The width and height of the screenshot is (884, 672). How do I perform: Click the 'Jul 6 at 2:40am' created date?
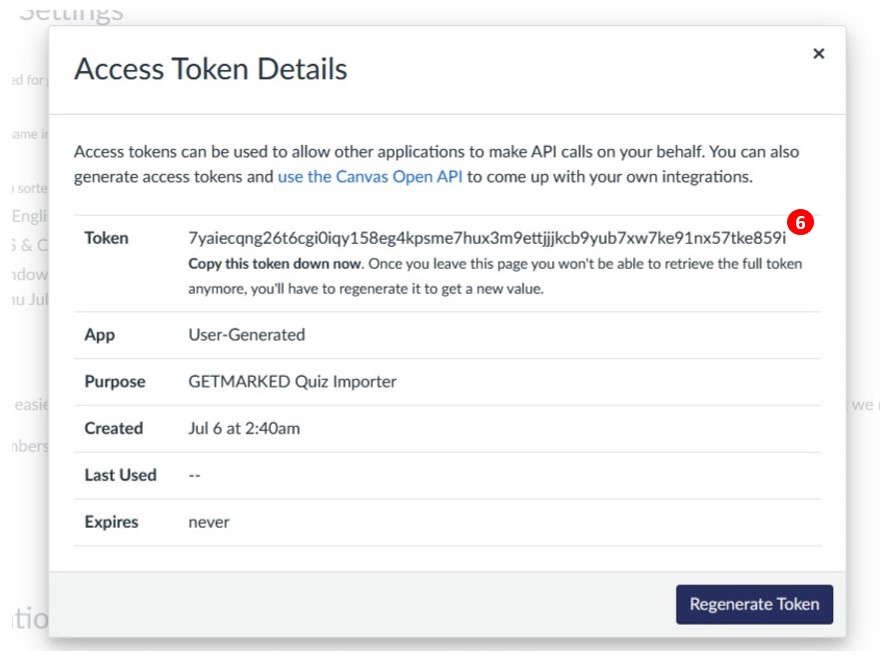tap(244, 428)
